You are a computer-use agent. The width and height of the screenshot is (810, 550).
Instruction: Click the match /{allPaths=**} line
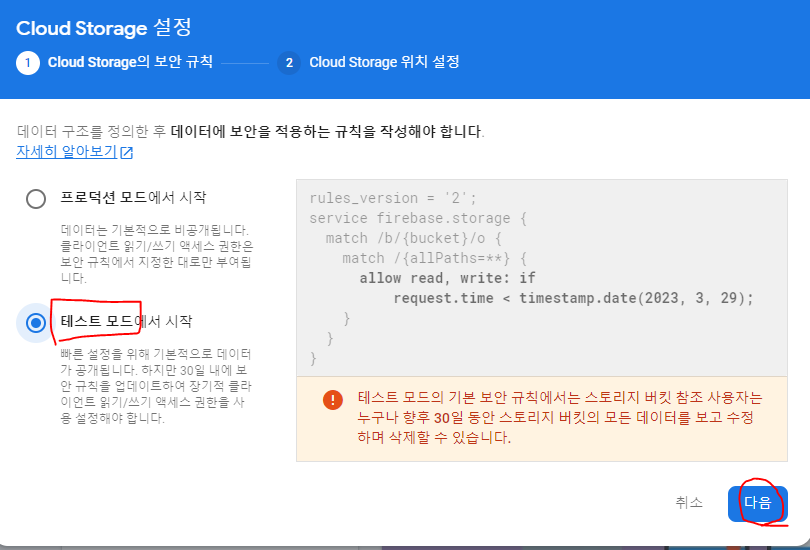tap(434, 258)
